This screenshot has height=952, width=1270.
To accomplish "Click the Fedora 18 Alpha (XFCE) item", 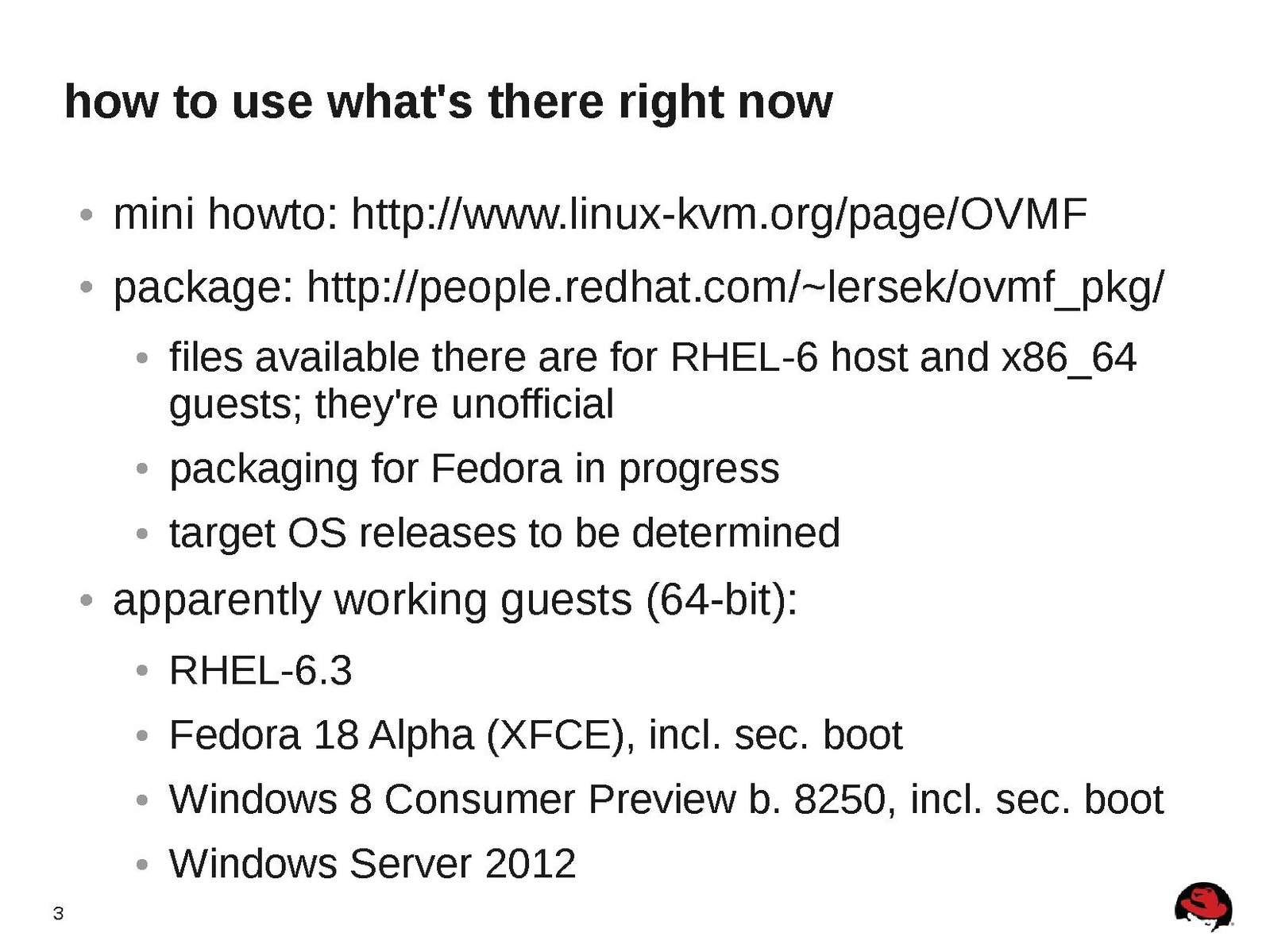I will tap(535, 735).
